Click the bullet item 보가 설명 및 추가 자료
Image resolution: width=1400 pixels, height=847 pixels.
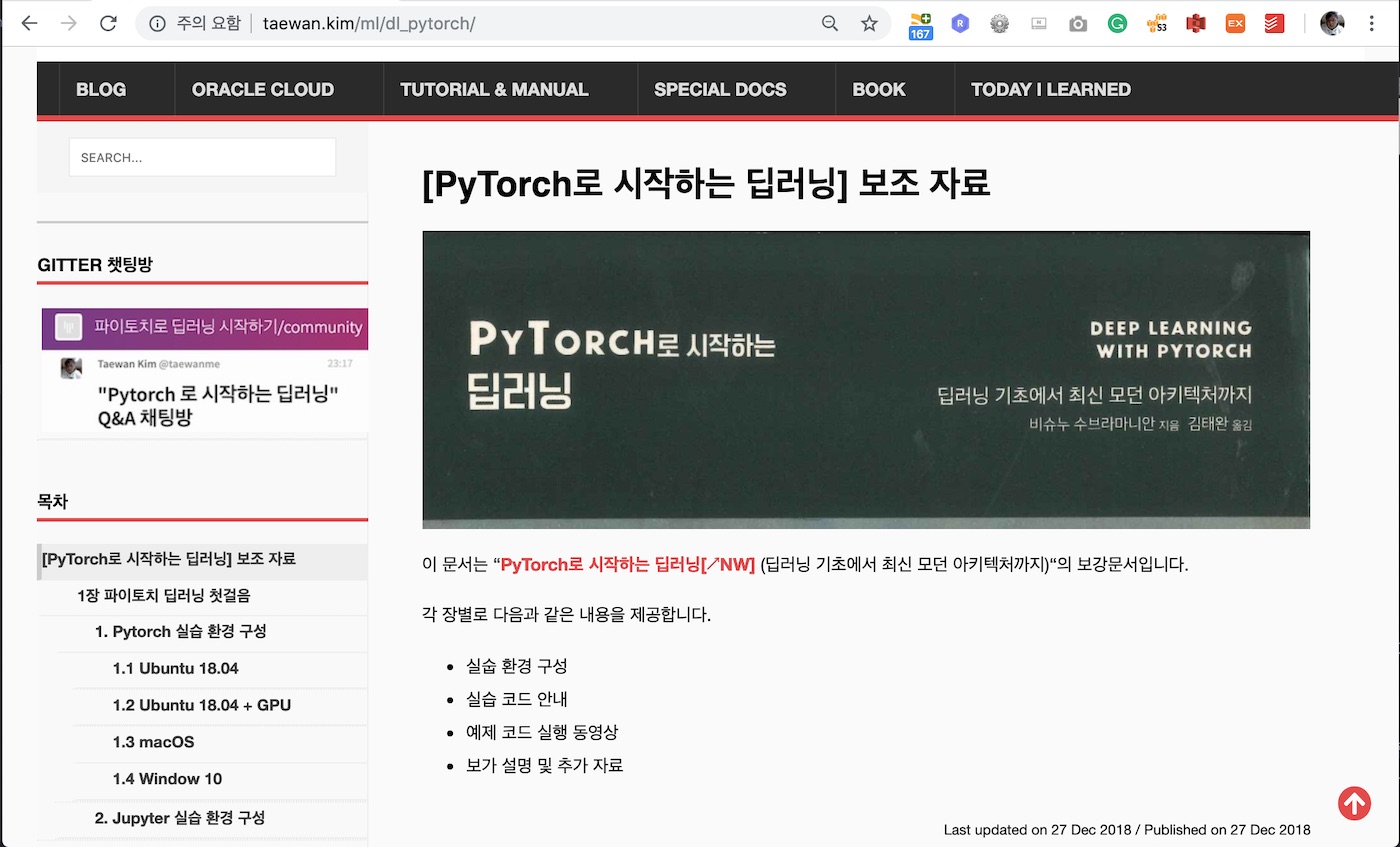545,765
